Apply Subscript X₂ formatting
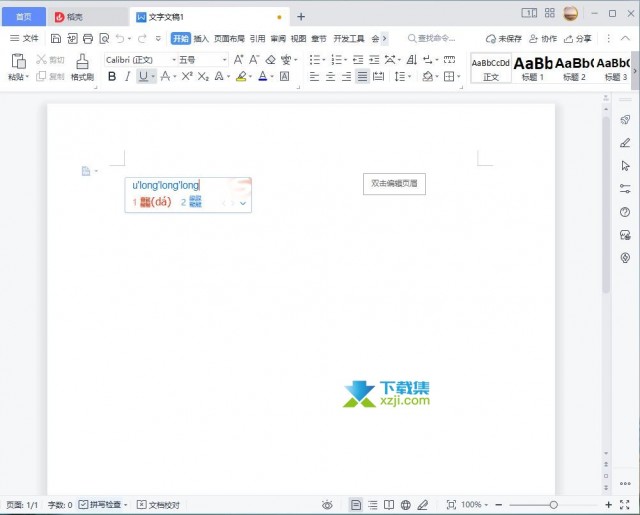 203,76
